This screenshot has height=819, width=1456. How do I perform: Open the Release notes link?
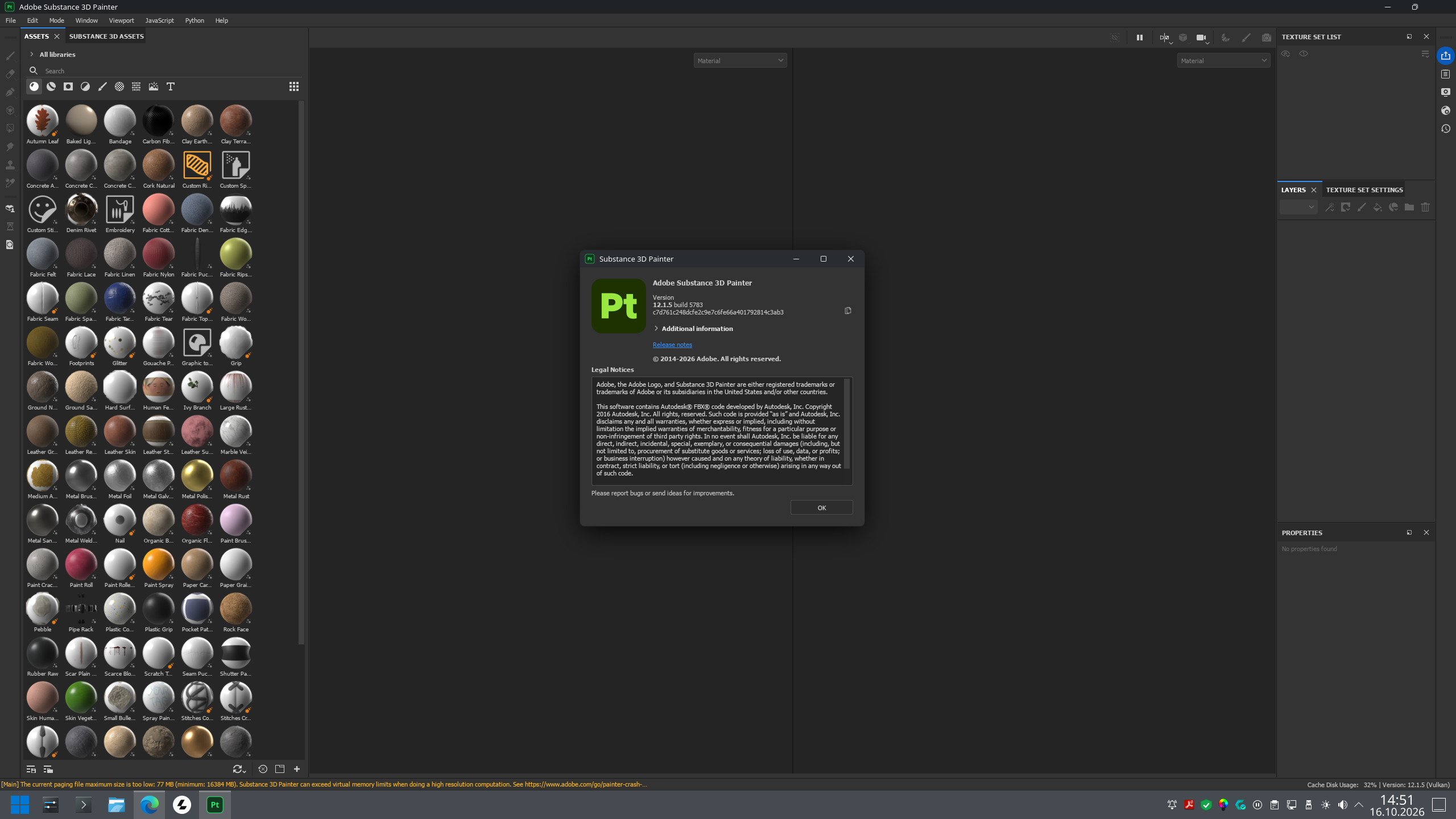click(x=672, y=345)
